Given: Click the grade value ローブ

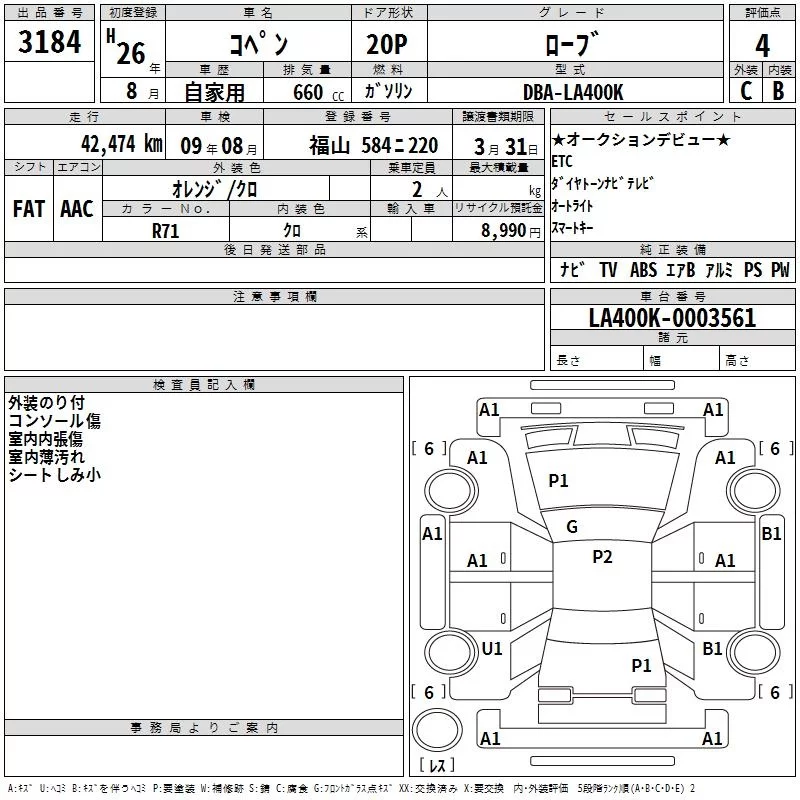Looking at the screenshot, I should coord(571,44).
